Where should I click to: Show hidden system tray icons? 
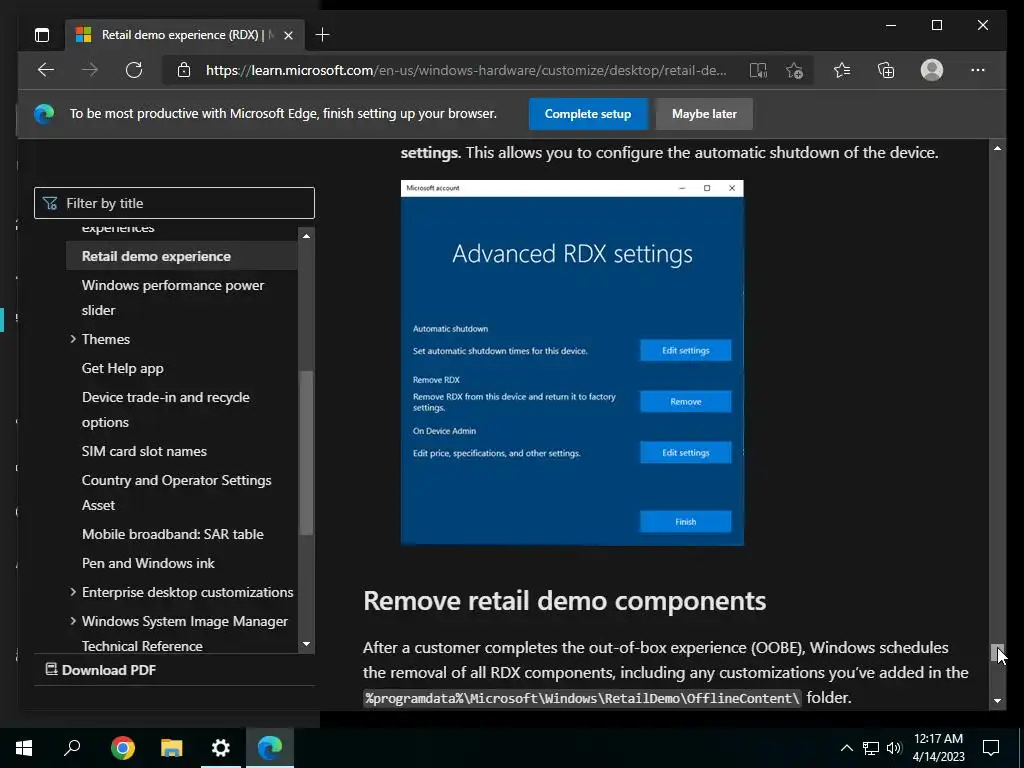pyautogui.click(x=846, y=748)
